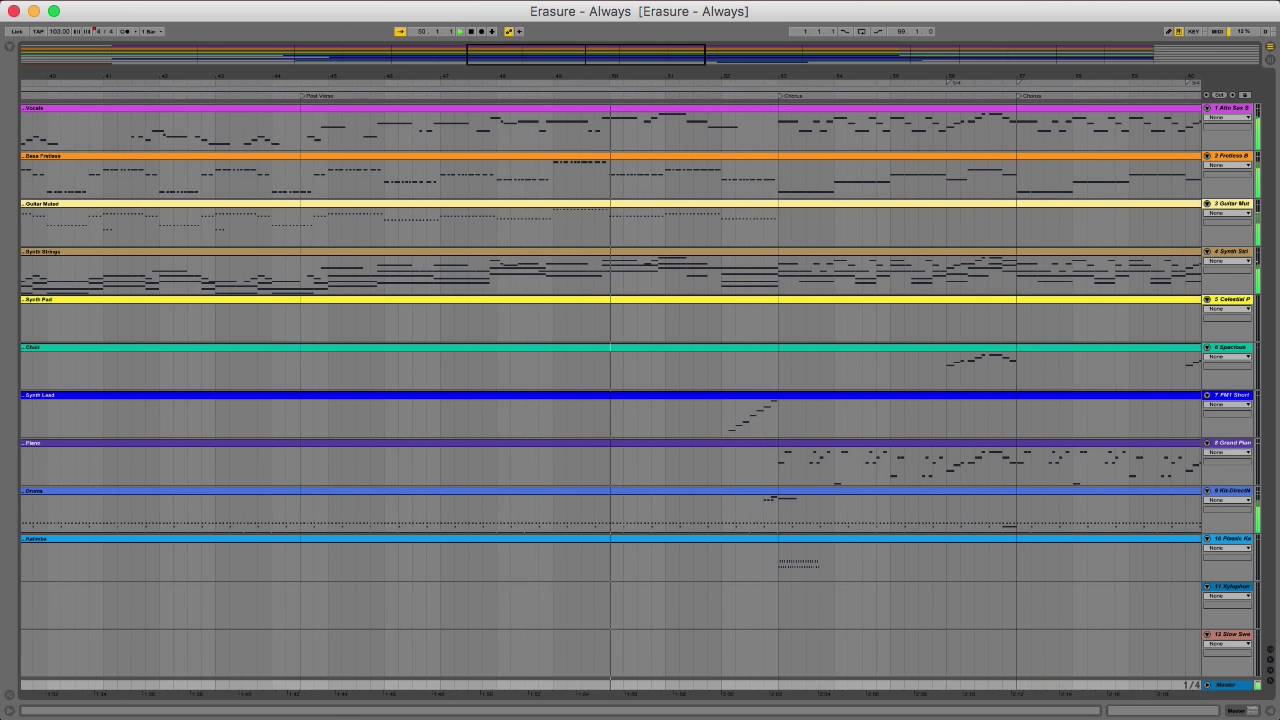Image resolution: width=1280 pixels, height=720 pixels.
Task: Jump to the first Chorus locator
Action: click(791, 96)
